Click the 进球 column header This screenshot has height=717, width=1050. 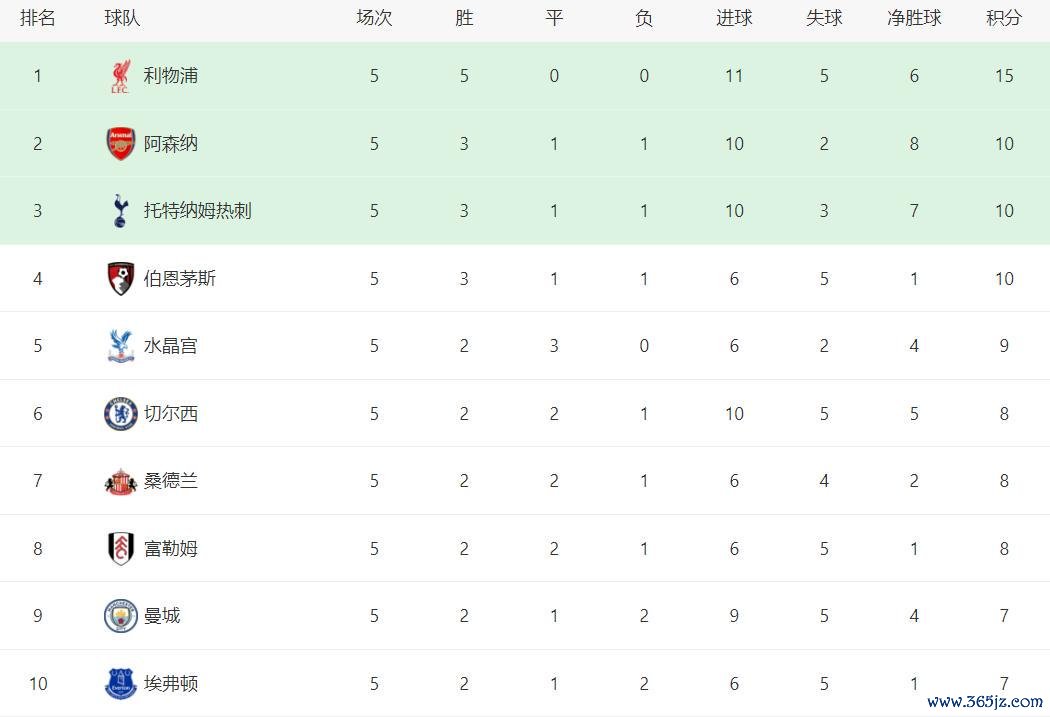pos(734,18)
